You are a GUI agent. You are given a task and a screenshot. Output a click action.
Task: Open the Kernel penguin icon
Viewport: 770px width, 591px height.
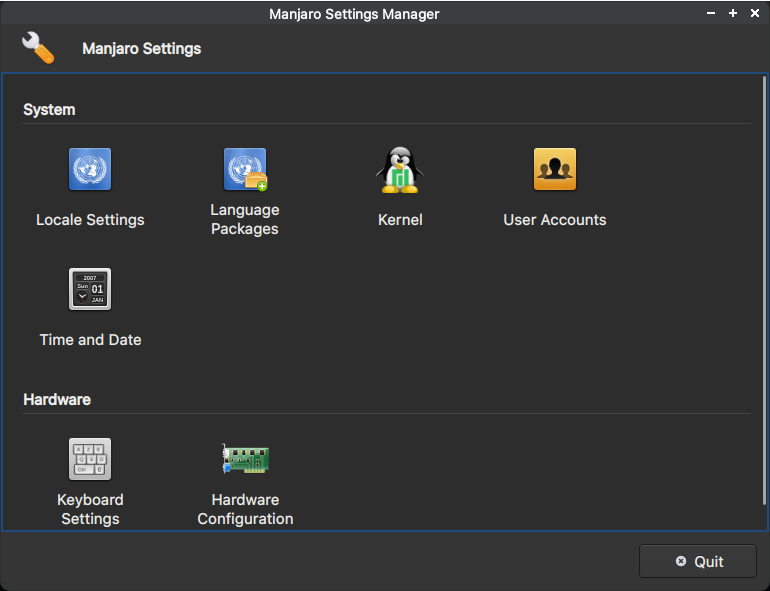coord(400,169)
